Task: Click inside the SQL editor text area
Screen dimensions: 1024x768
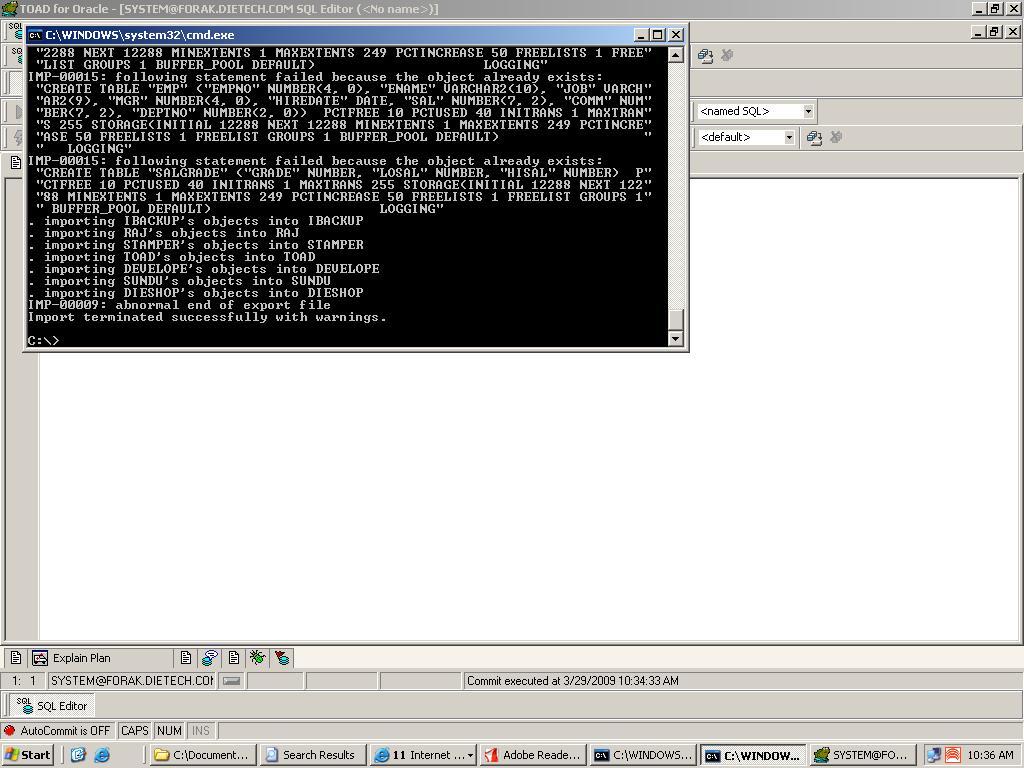Action: [529, 496]
